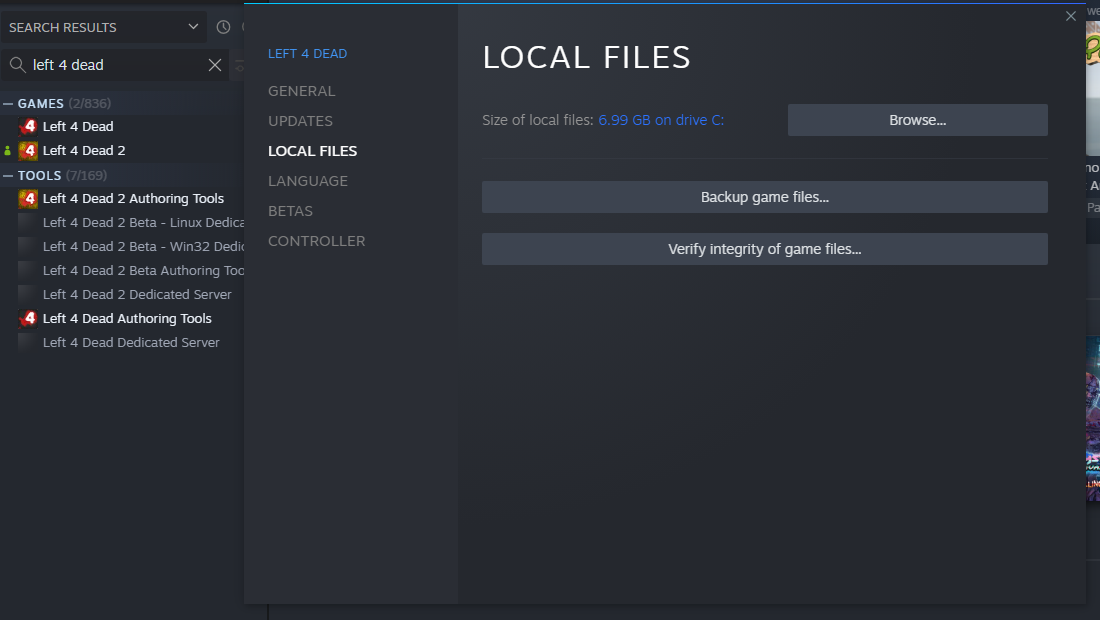Click the GAMES category label
Screen dimensions: 1100x620
(41, 104)
